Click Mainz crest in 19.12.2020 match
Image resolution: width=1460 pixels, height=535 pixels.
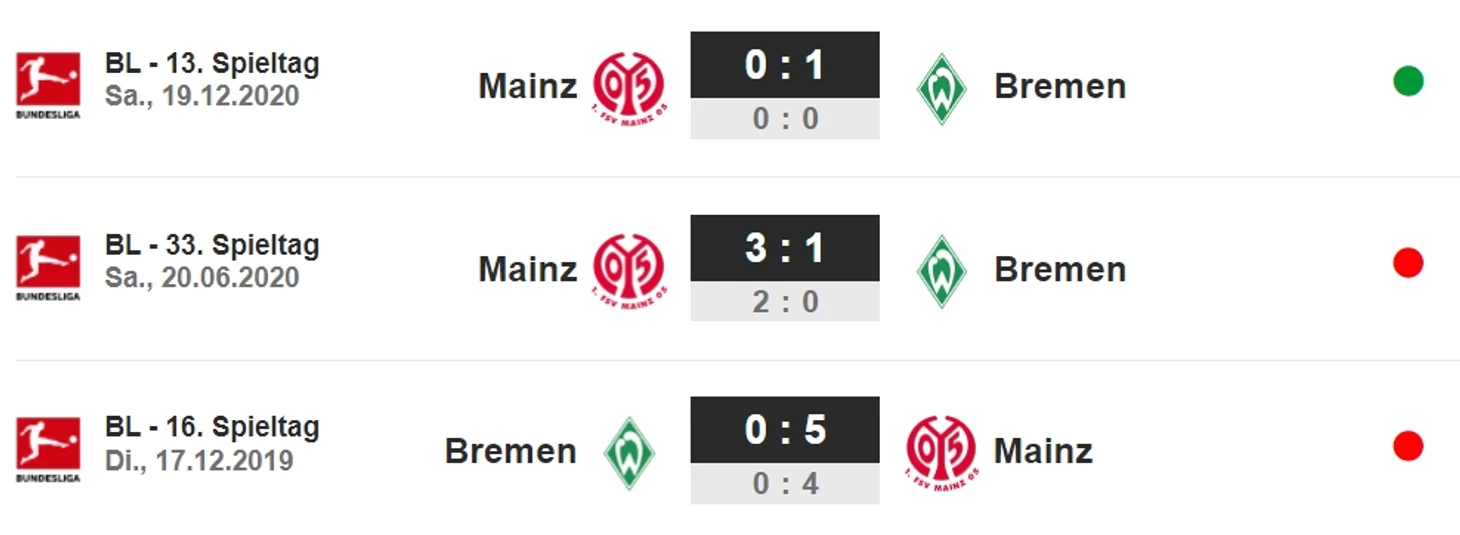pyautogui.click(x=628, y=86)
